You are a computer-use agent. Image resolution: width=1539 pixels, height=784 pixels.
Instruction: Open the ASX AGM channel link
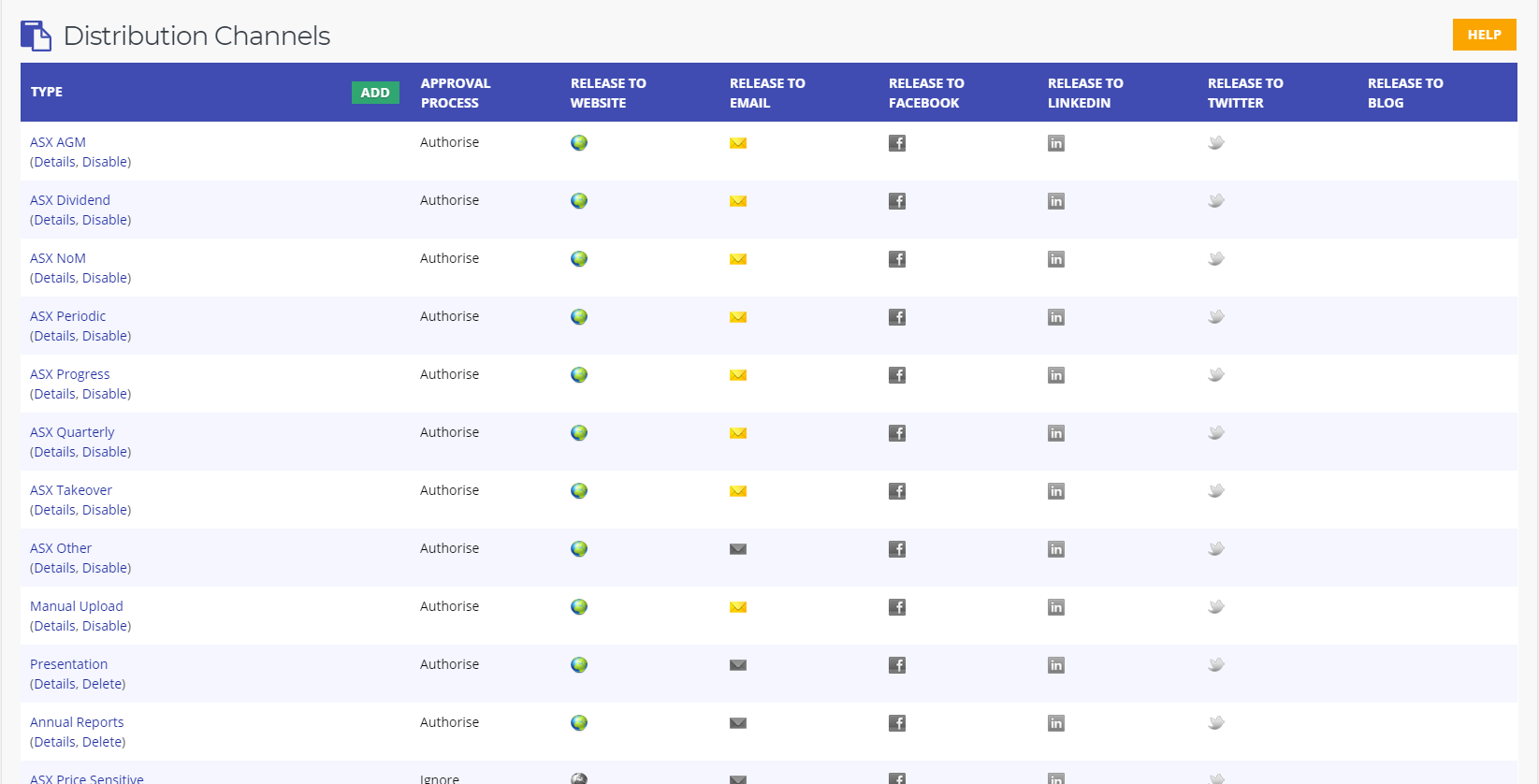tap(58, 142)
